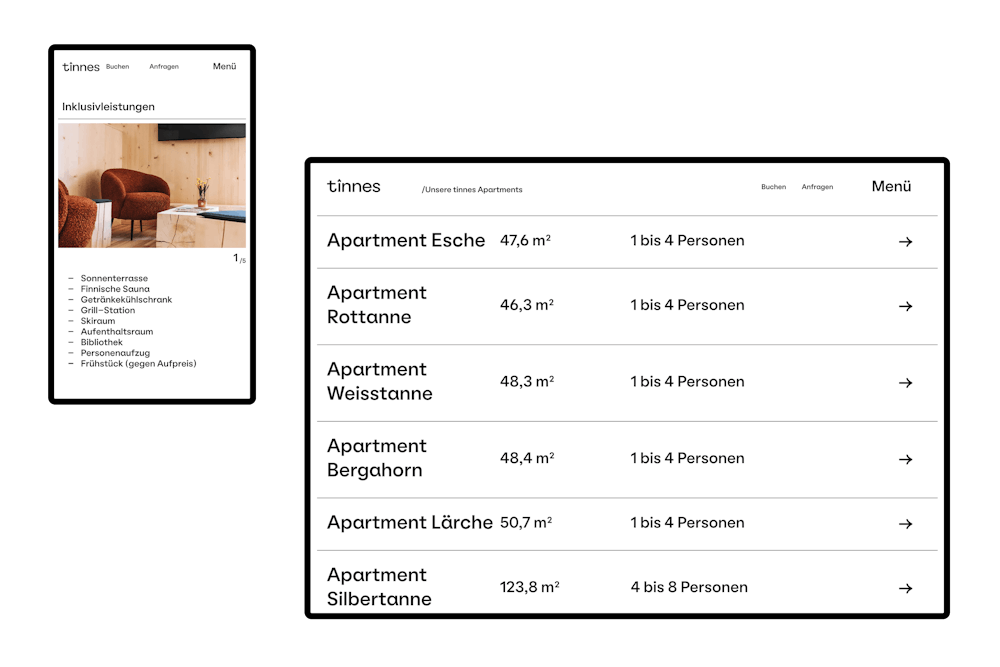Click the Inklusivleistungen heading
This screenshot has height=667, width=1000.
108,107
